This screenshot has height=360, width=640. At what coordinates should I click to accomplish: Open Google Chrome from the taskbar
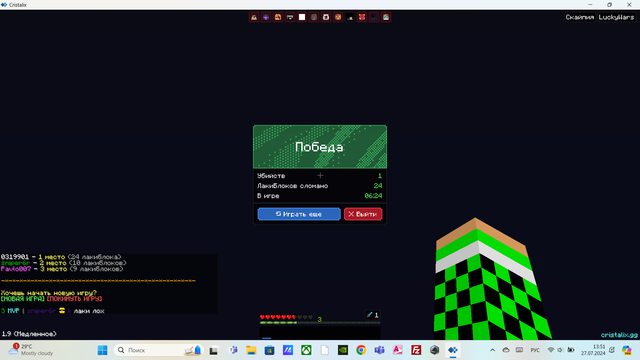point(361,350)
